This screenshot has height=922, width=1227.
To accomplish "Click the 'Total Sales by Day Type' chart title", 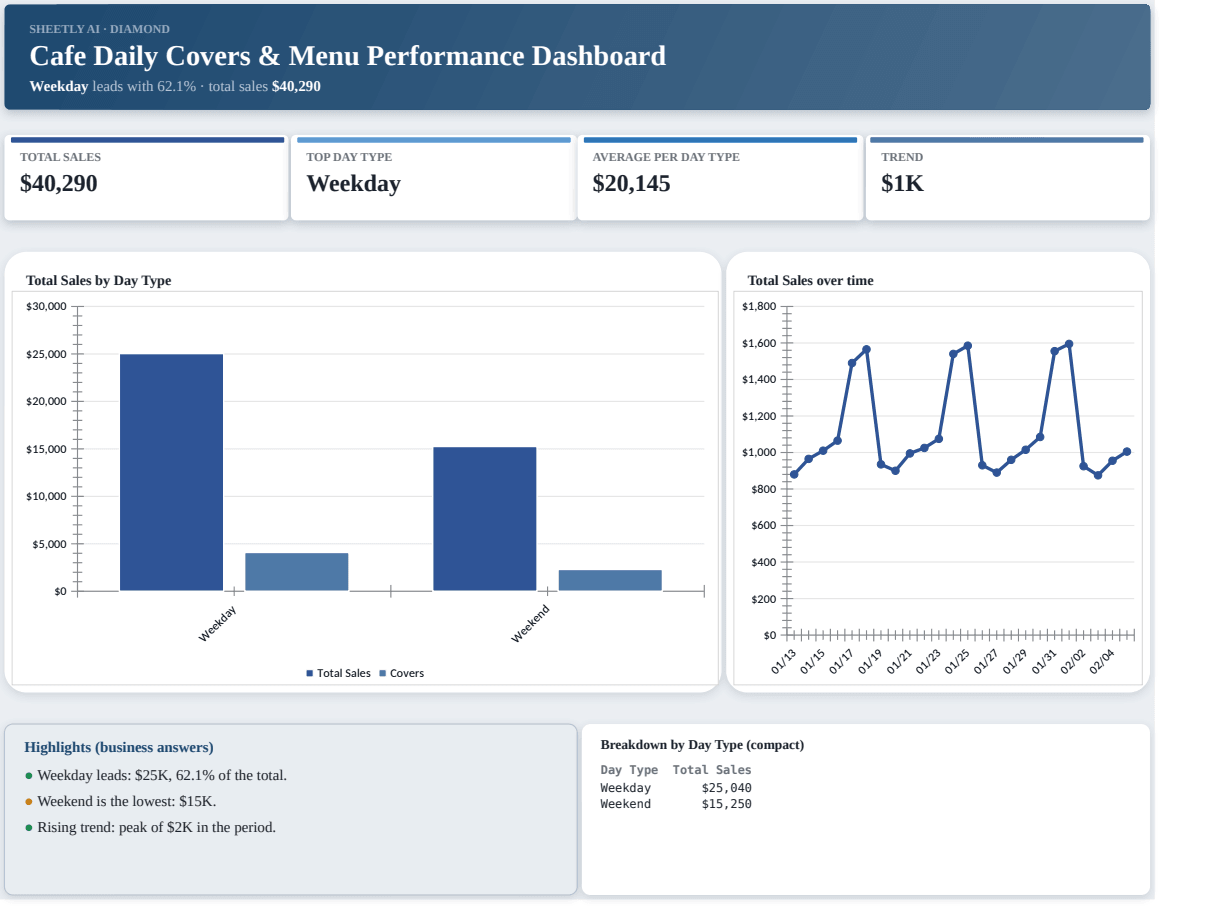I will click(98, 281).
